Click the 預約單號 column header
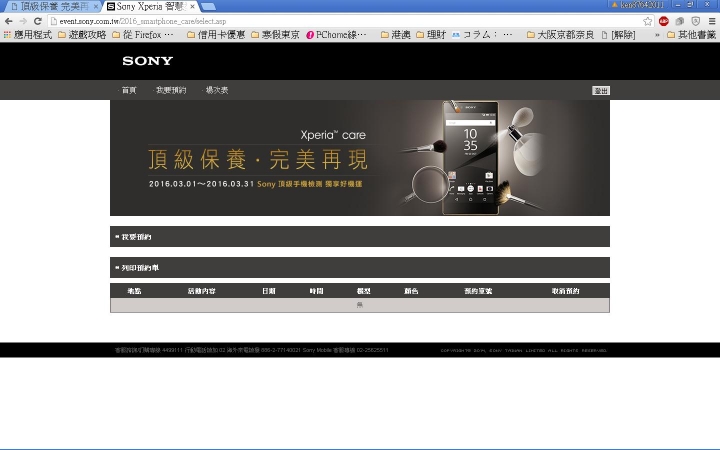This screenshot has height=450, width=720. [478, 291]
